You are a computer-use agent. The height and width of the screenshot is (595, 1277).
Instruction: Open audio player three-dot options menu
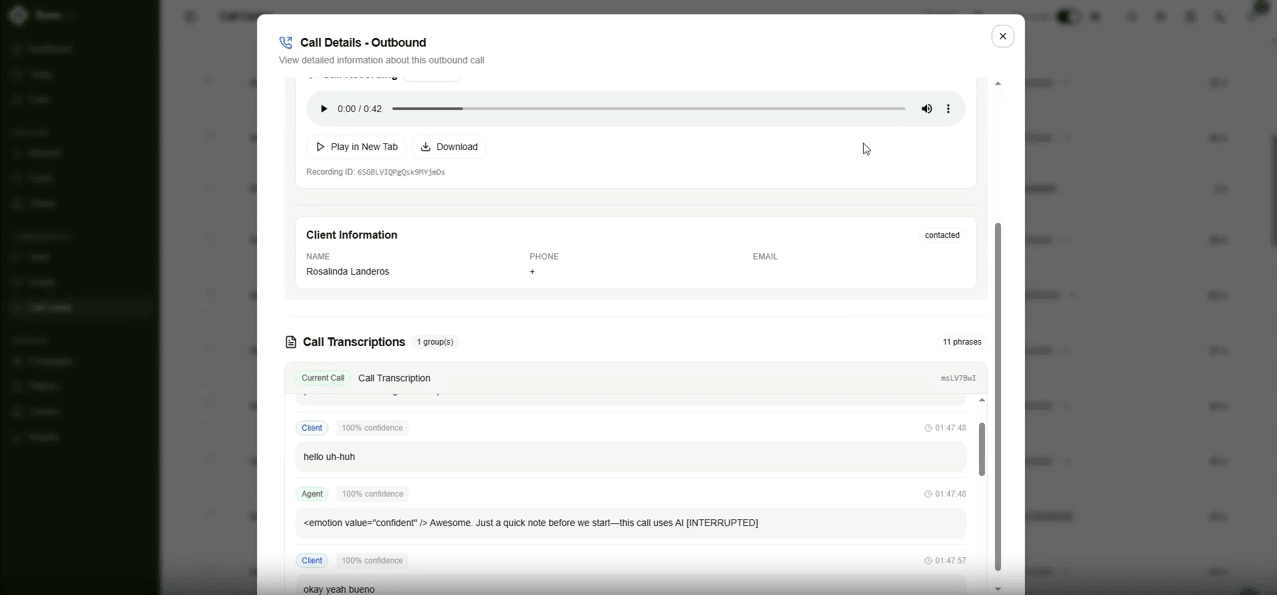pos(949,109)
